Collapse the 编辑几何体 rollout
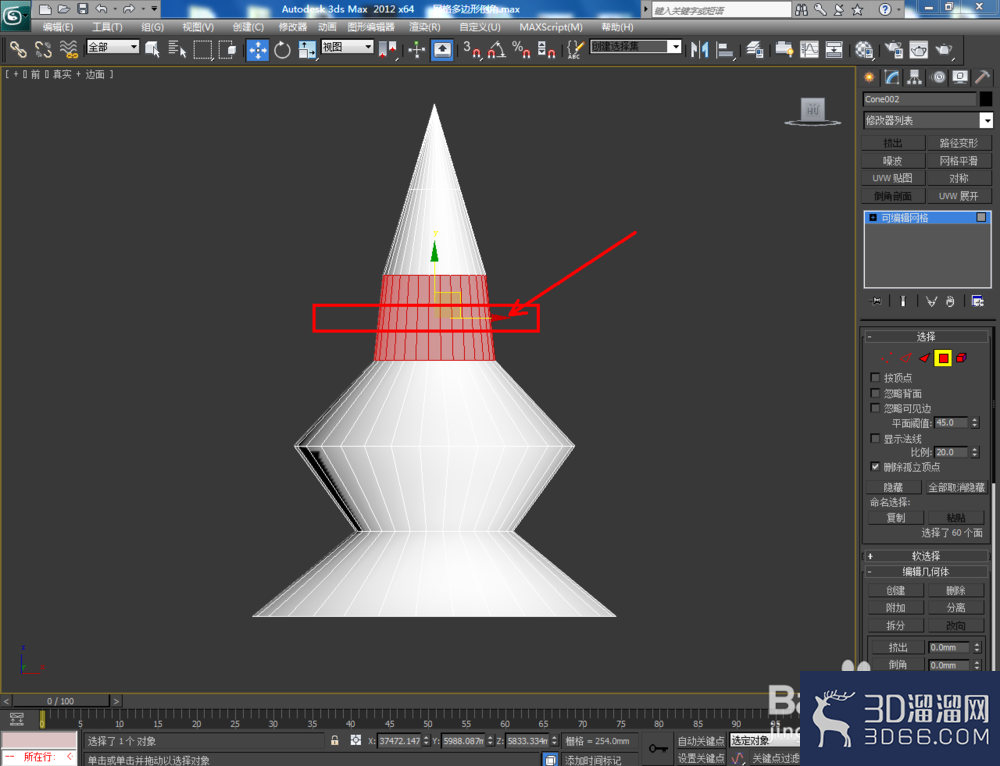This screenshot has height=766, width=1000. tap(925, 571)
